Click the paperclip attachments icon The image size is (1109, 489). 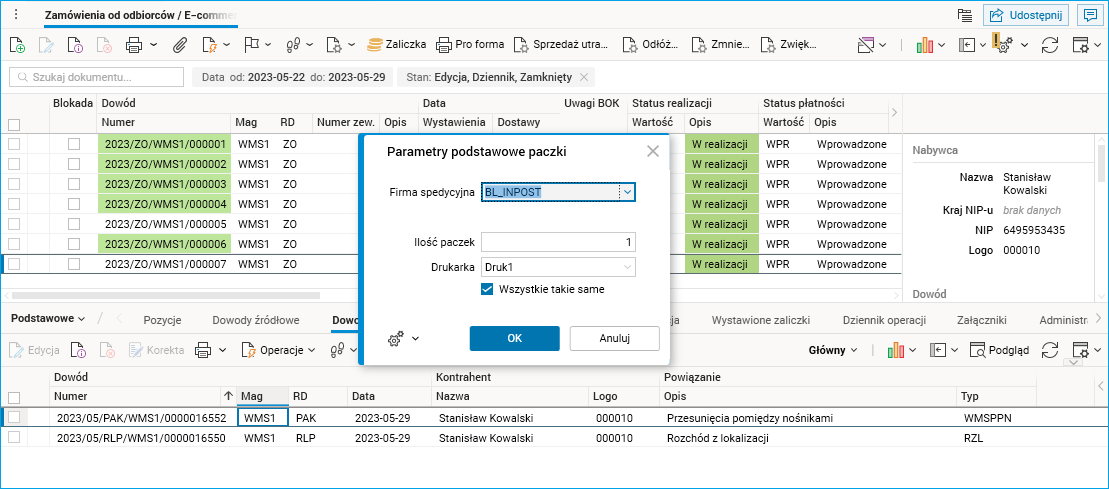pos(180,45)
